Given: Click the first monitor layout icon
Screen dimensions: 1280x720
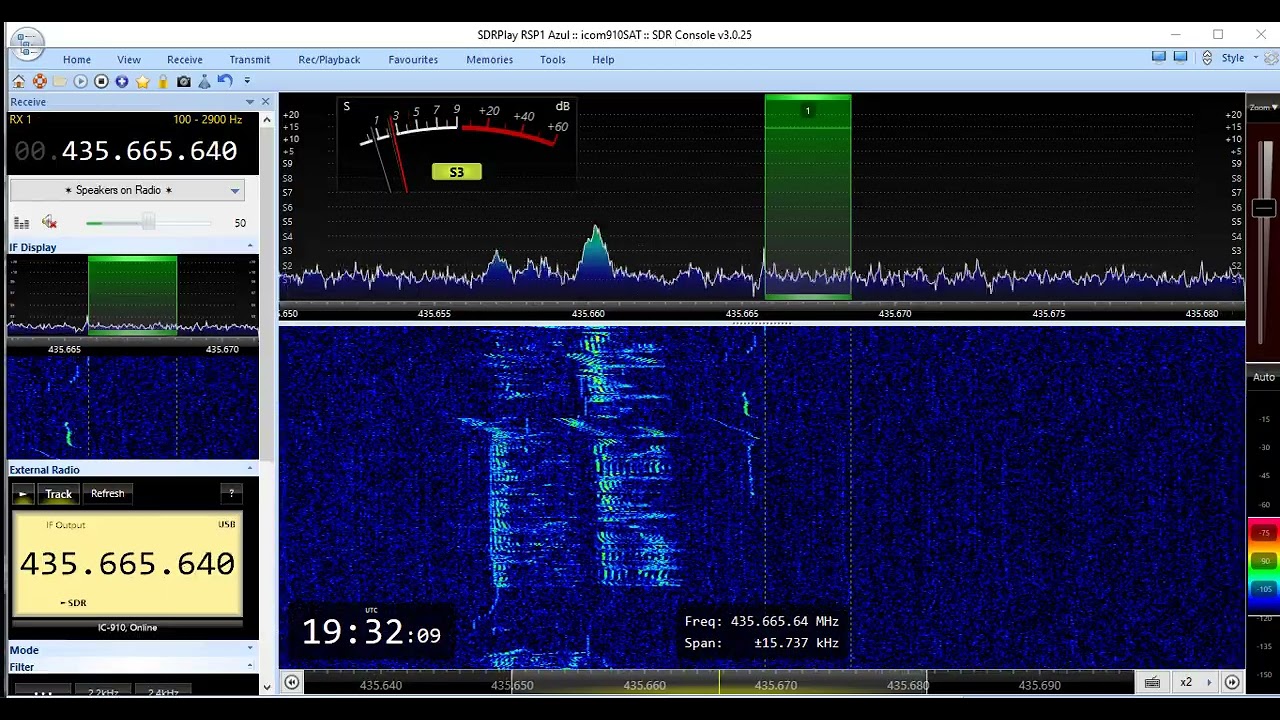Looking at the screenshot, I should pyautogui.click(x=1159, y=58).
